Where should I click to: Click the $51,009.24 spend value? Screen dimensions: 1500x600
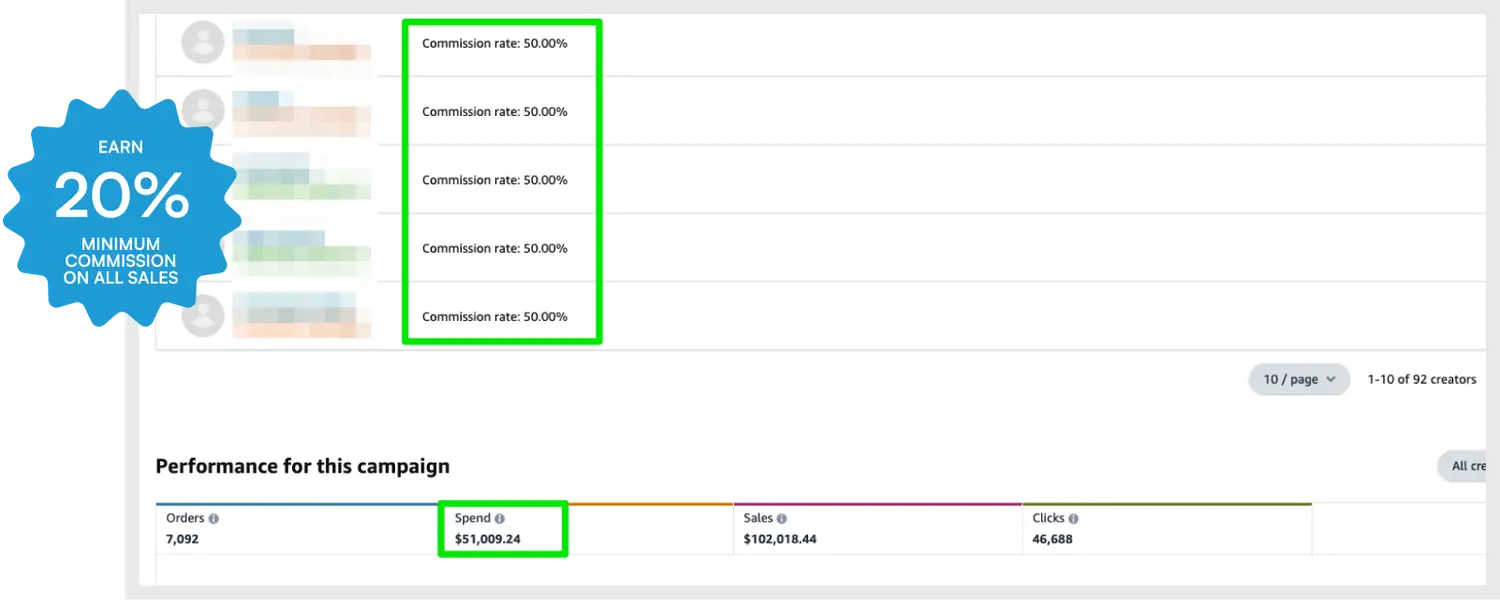488,540
